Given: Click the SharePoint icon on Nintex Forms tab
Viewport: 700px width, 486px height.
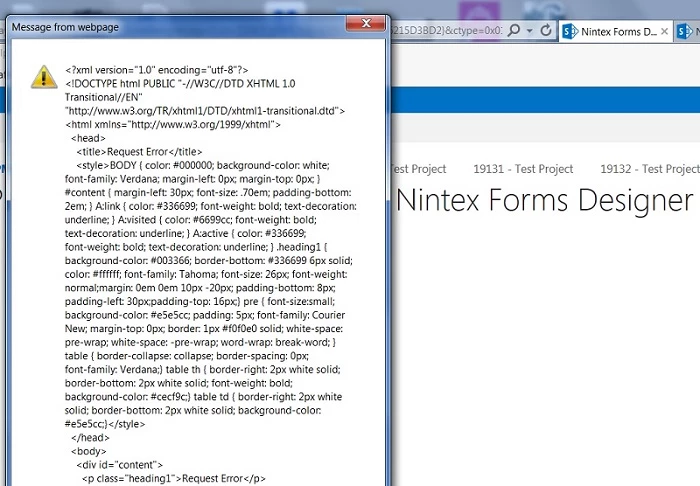Looking at the screenshot, I should (570, 32).
